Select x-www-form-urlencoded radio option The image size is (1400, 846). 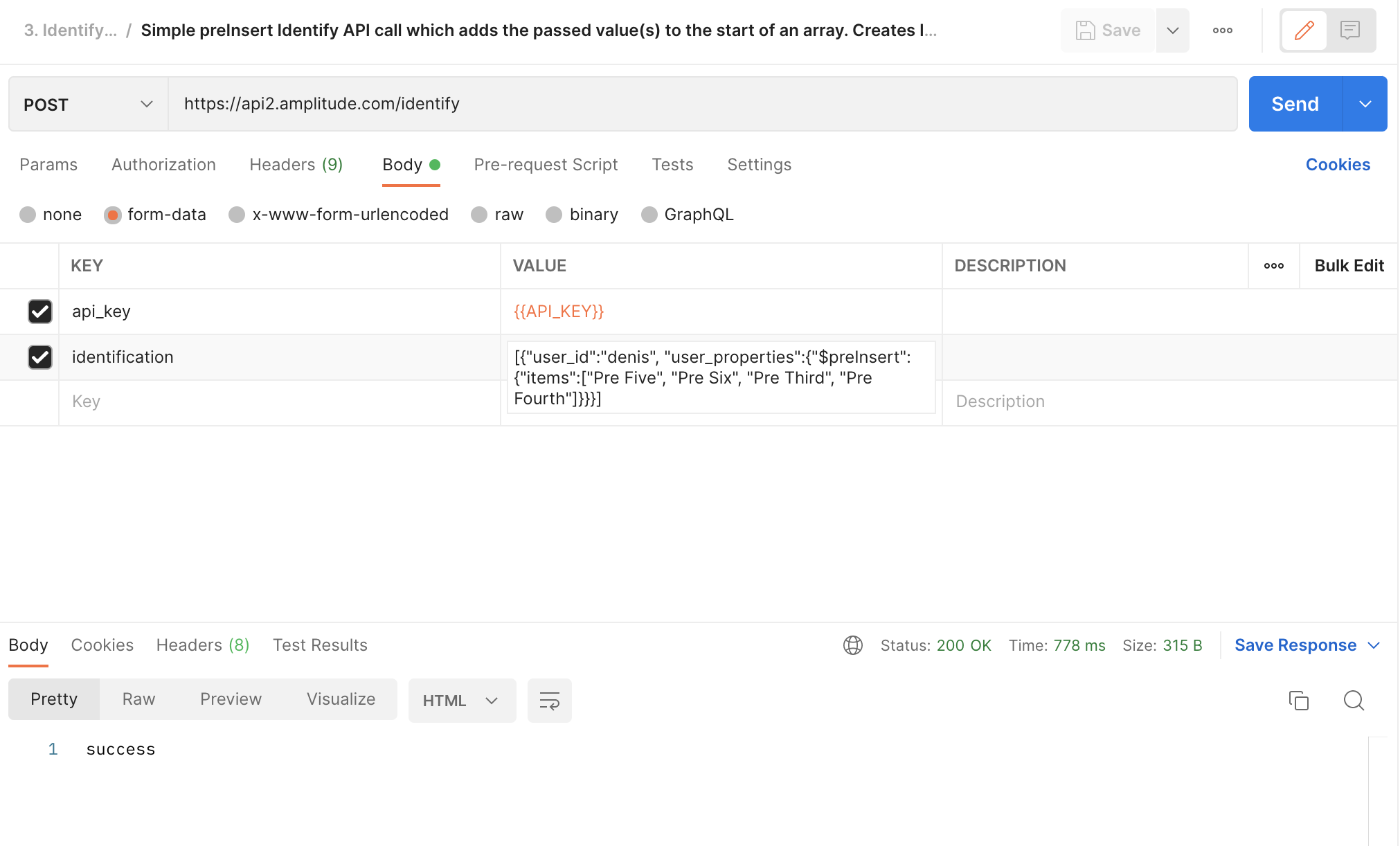click(x=237, y=215)
